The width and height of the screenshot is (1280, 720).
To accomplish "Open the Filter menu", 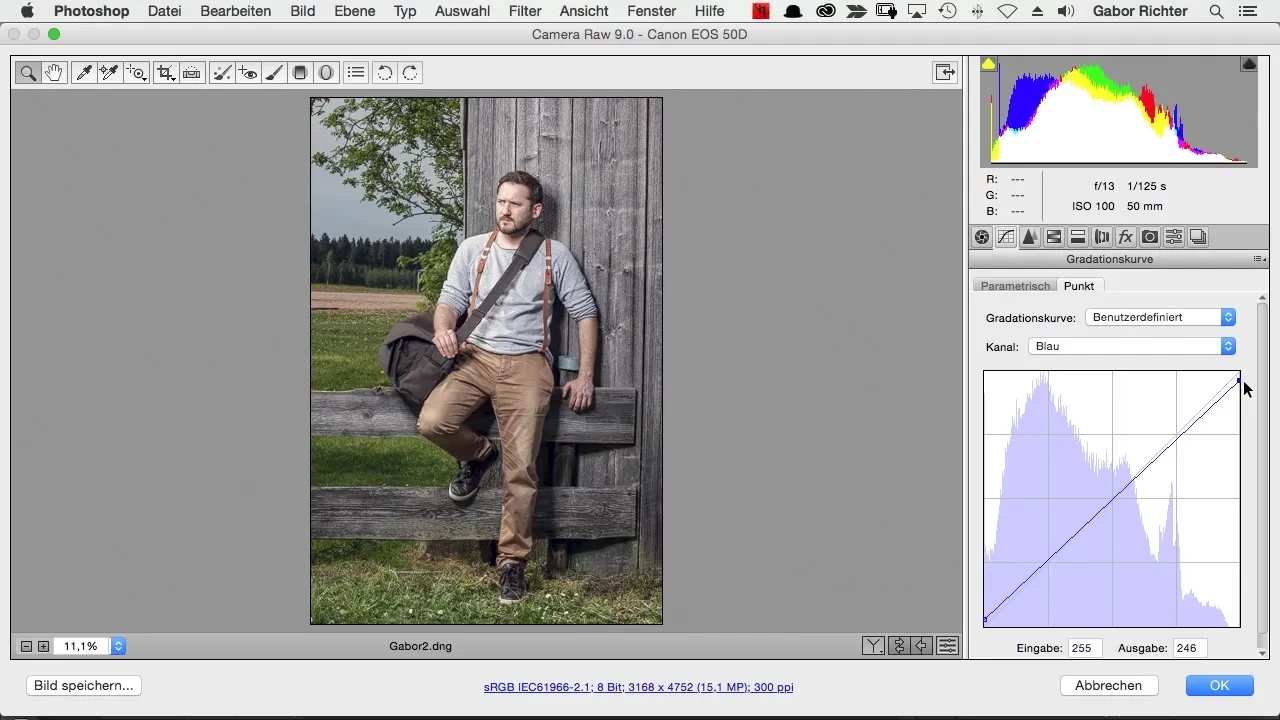I will pyautogui.click(x=525, y=11).
